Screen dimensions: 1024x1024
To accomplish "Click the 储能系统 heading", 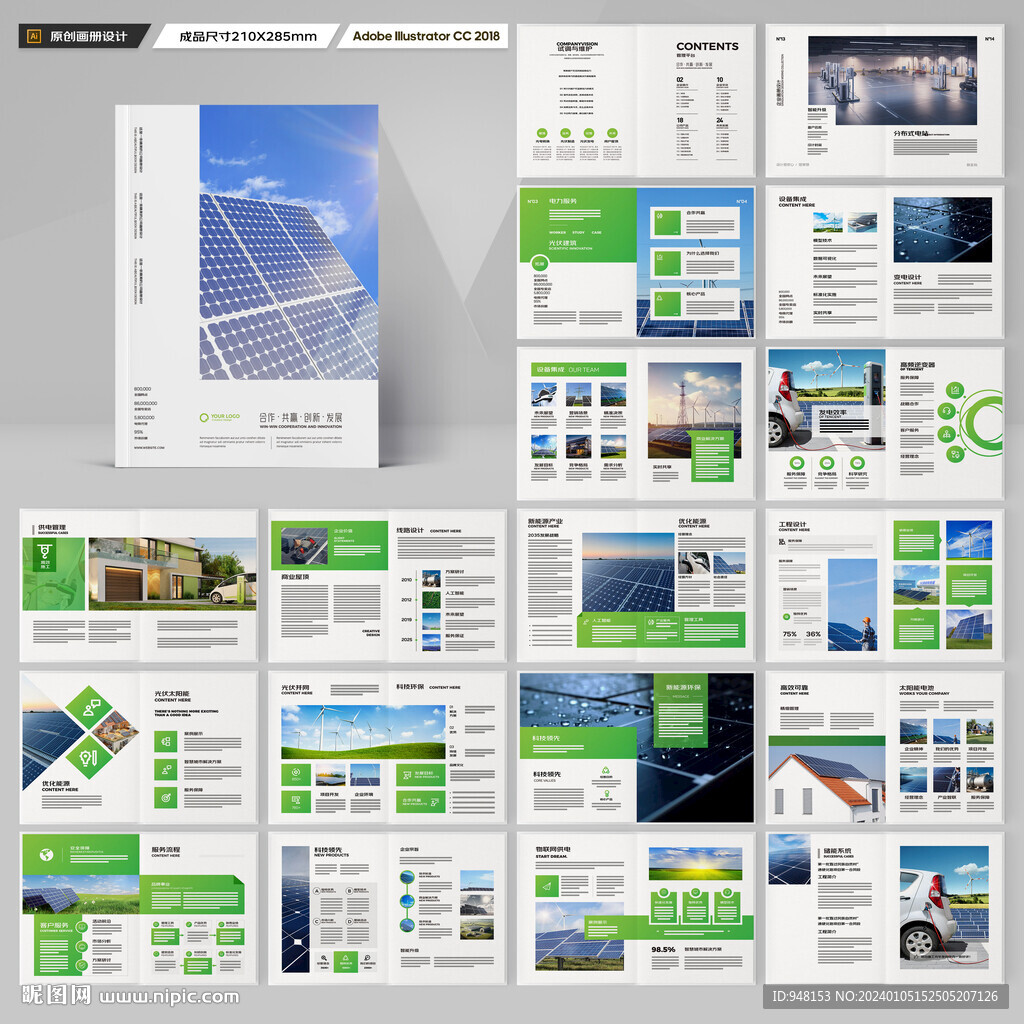I will click(x=837, y=851).
